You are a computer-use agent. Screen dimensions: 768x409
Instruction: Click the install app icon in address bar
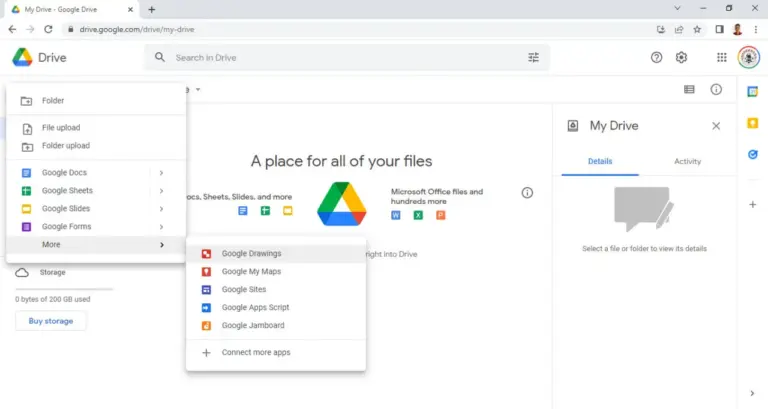coord(661,29)
